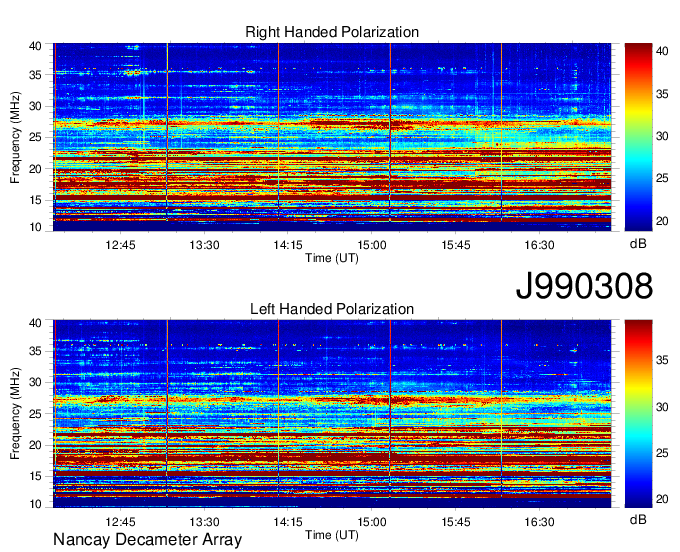Click the 'Left Handed Polarization' title

click(x=332, y=309)
